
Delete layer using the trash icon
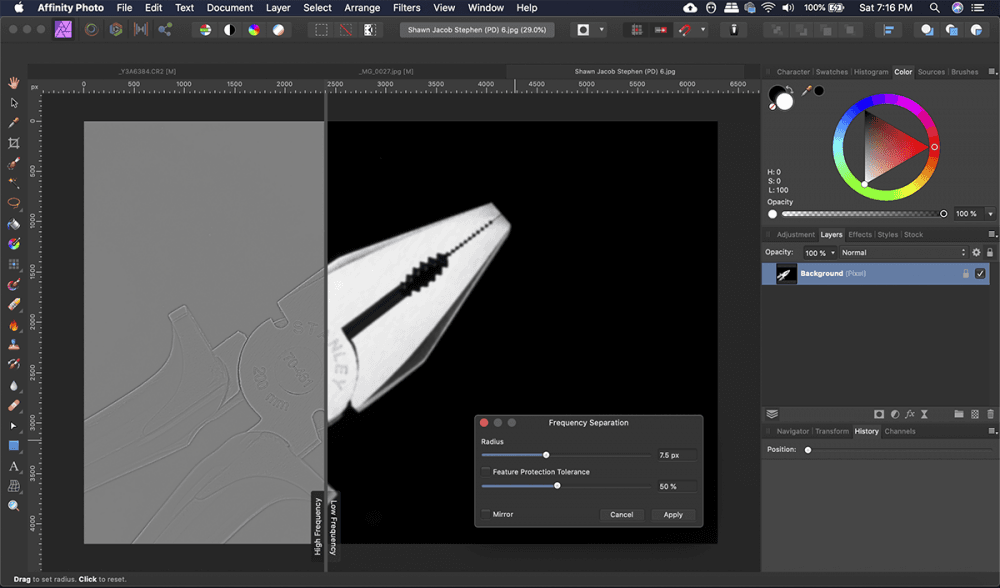(x=990, y=414)
